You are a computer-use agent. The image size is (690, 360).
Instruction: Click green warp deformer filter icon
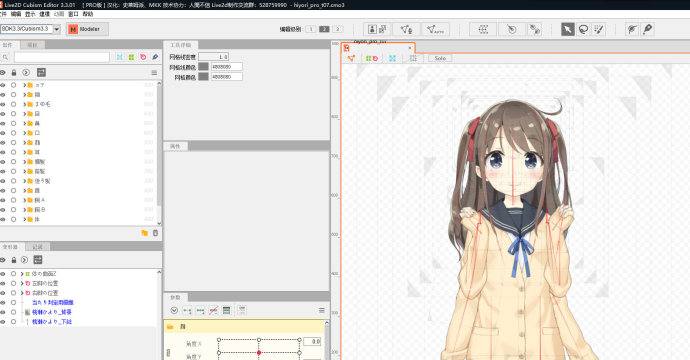tap(131, 57)
